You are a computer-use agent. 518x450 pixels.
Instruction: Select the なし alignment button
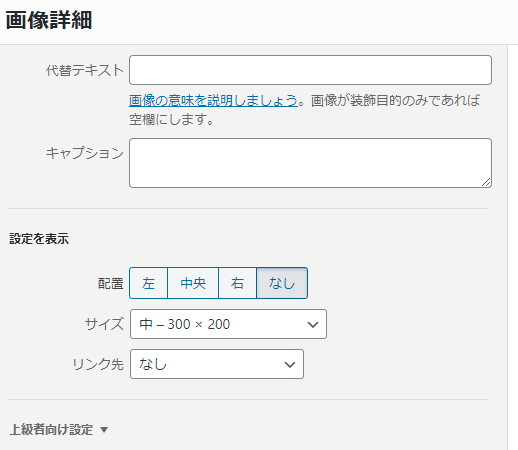[x=282, y=283]
